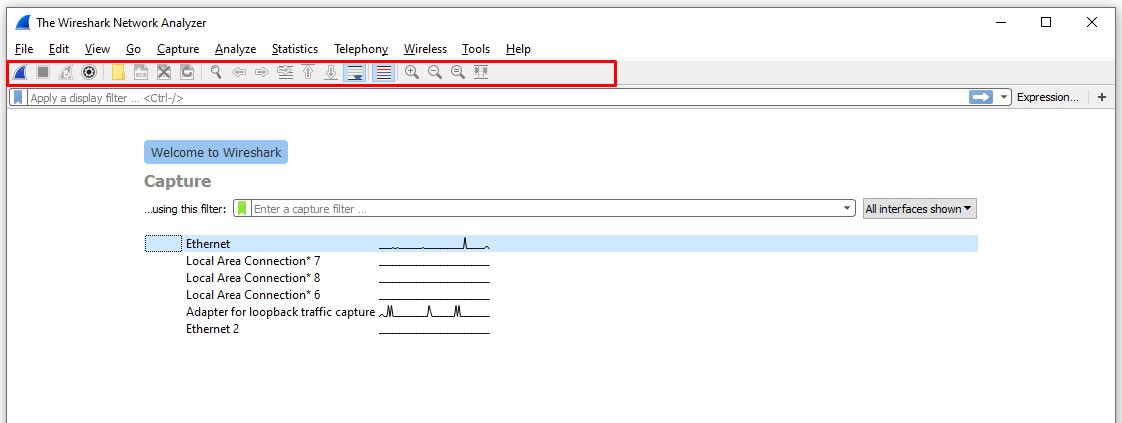Click into the display filter field
The height and width of the screenshot is (423, 1122).
tap(497, 97)
